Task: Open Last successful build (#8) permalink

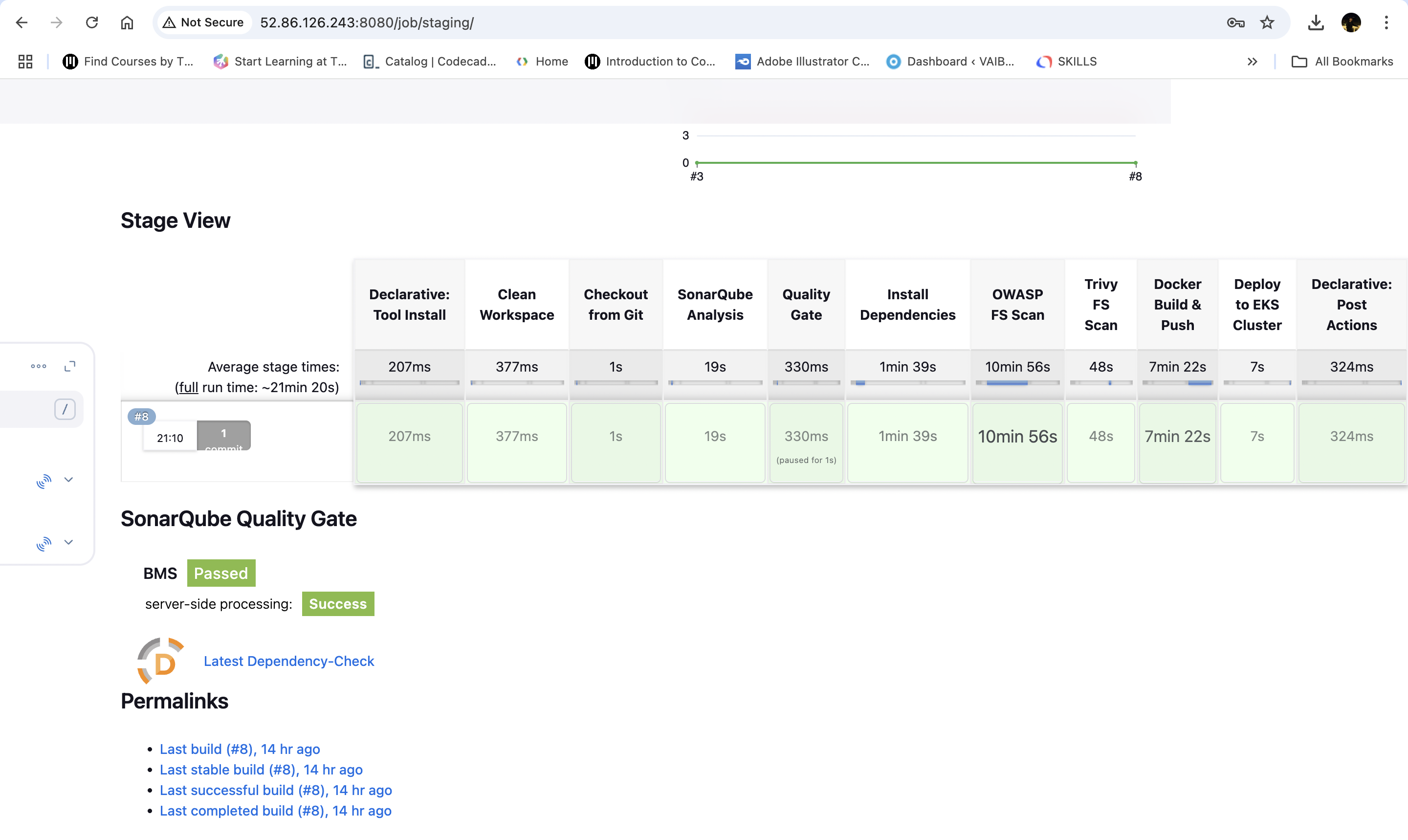Action: 276,790
